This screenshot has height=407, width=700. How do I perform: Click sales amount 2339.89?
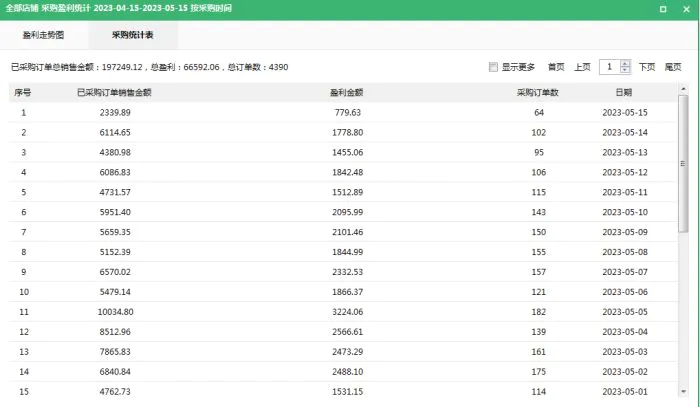point(115,112)
